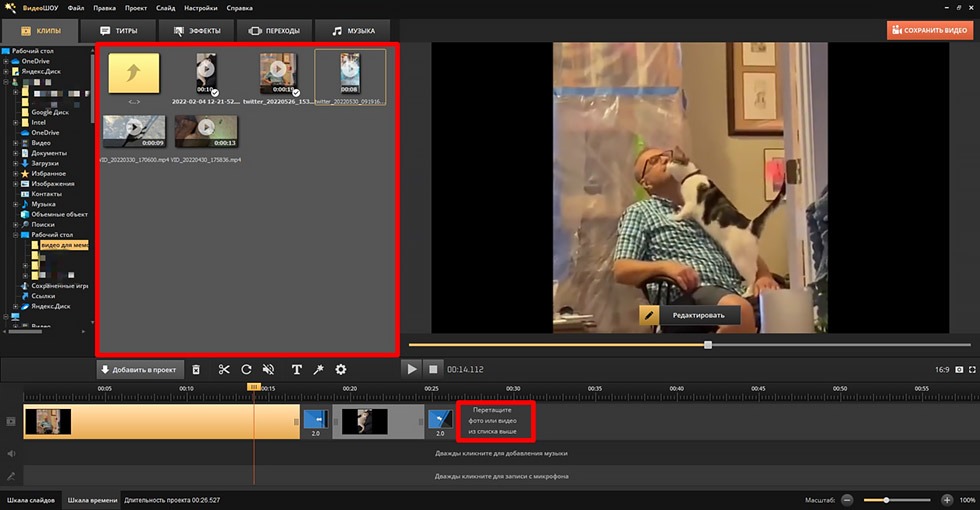Select clip 2022-02-04 12-21-52 thumbnail
The image size is (980, 510).
[206, 74]
